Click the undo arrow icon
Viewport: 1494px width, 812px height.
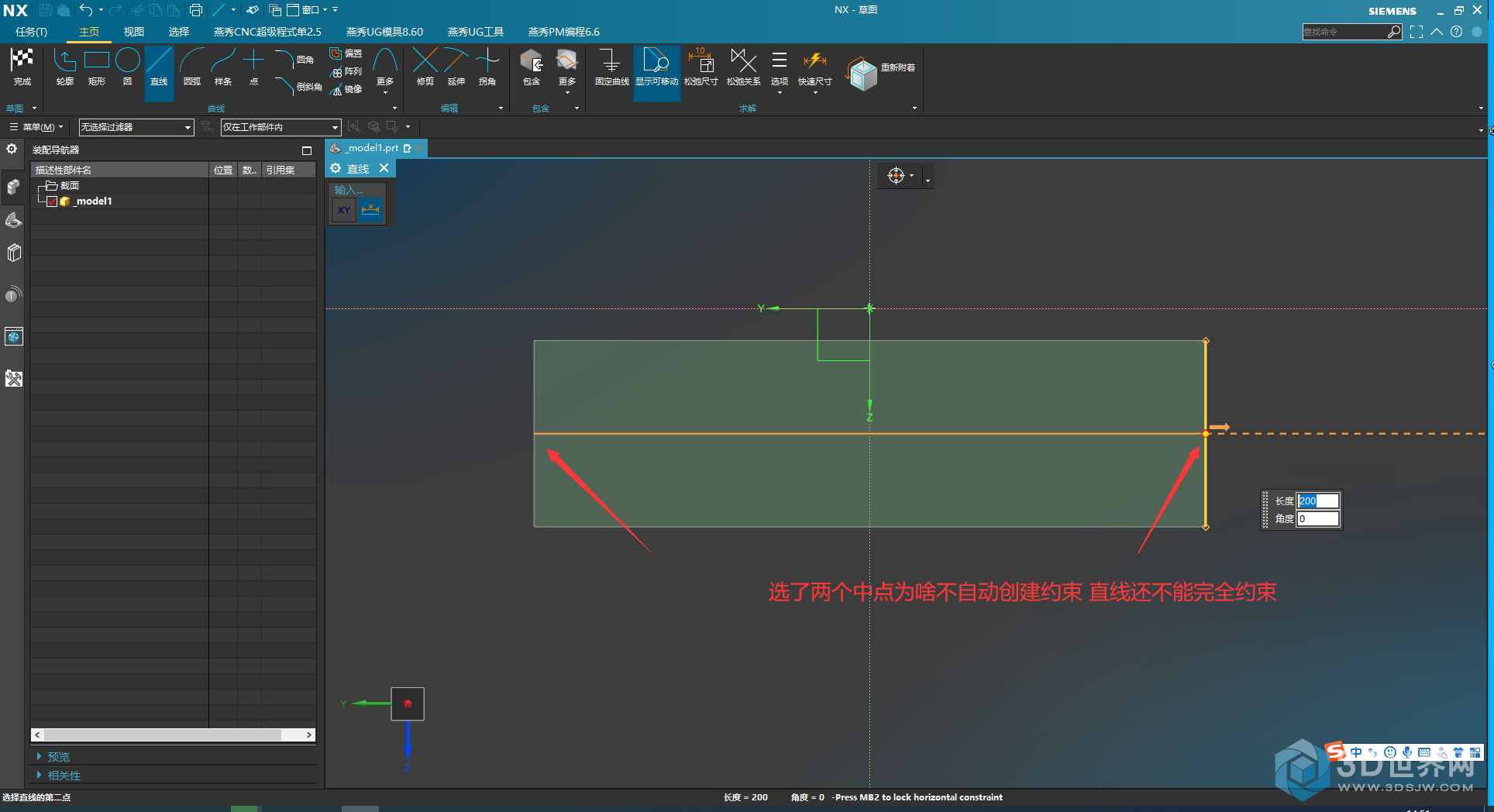(86, 10)
